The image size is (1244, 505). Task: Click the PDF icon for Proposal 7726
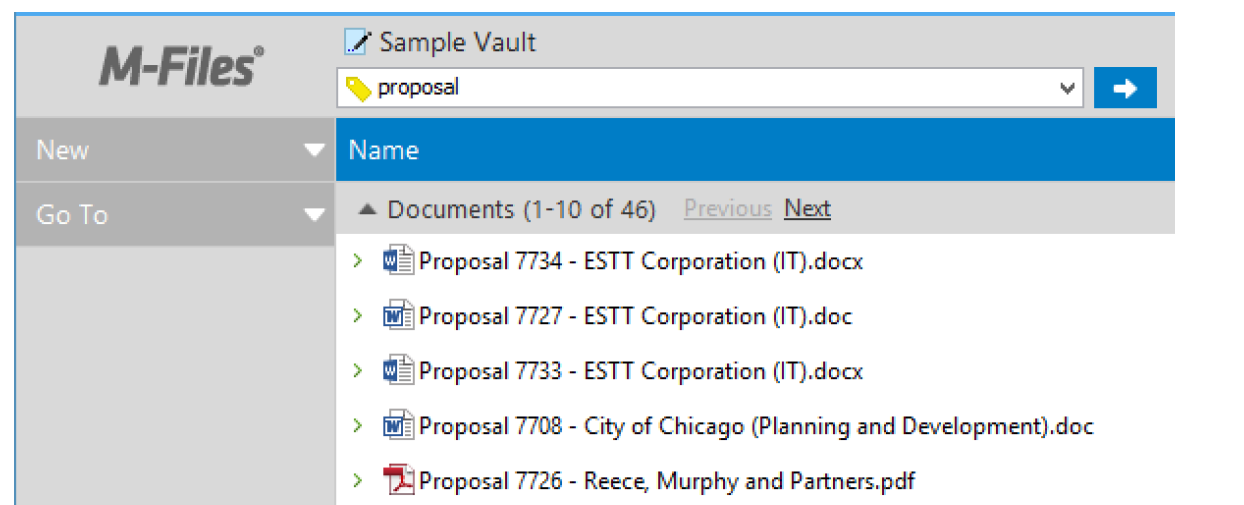(398, 481)
